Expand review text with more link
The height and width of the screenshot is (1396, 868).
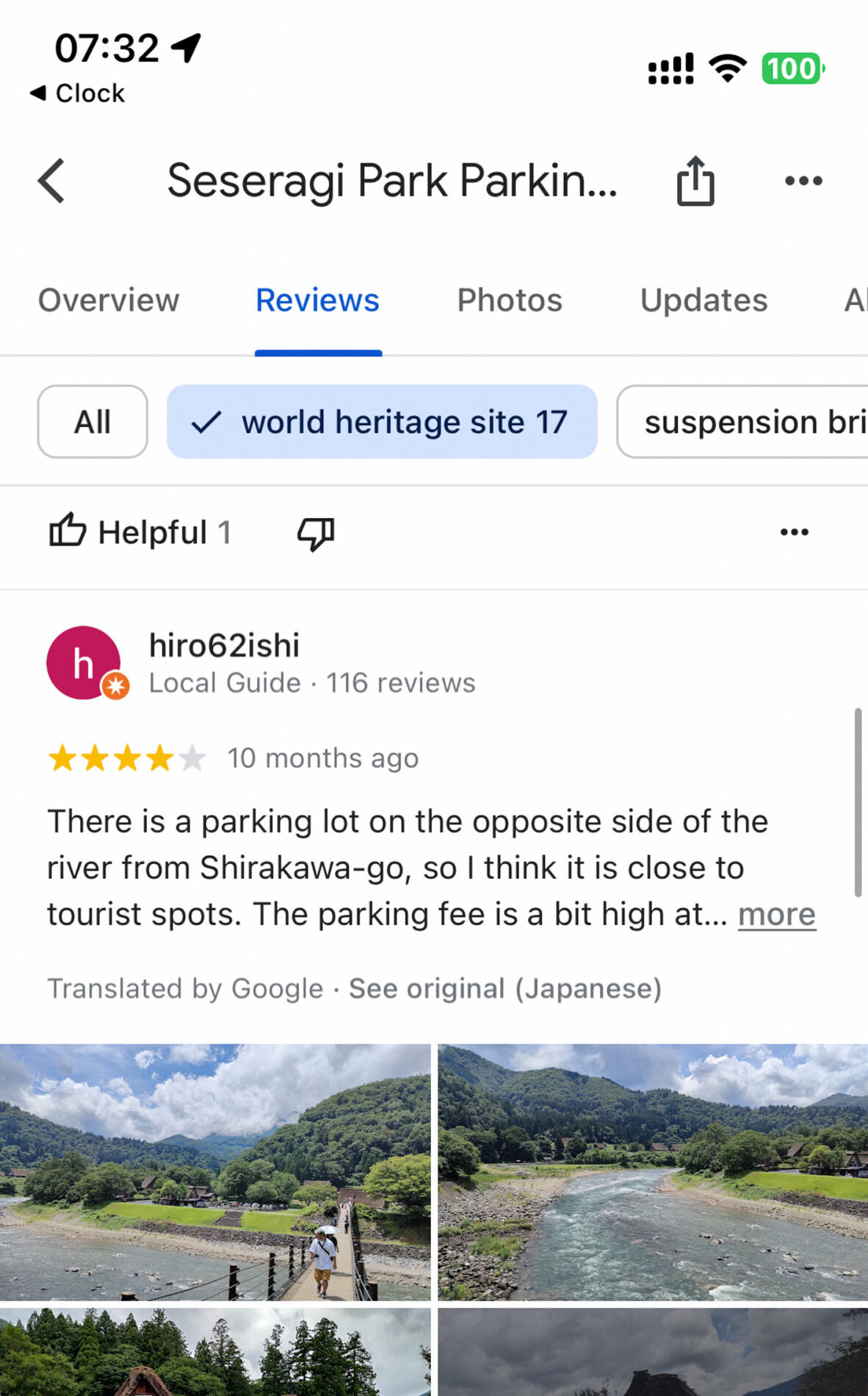[x=776, y=915]
